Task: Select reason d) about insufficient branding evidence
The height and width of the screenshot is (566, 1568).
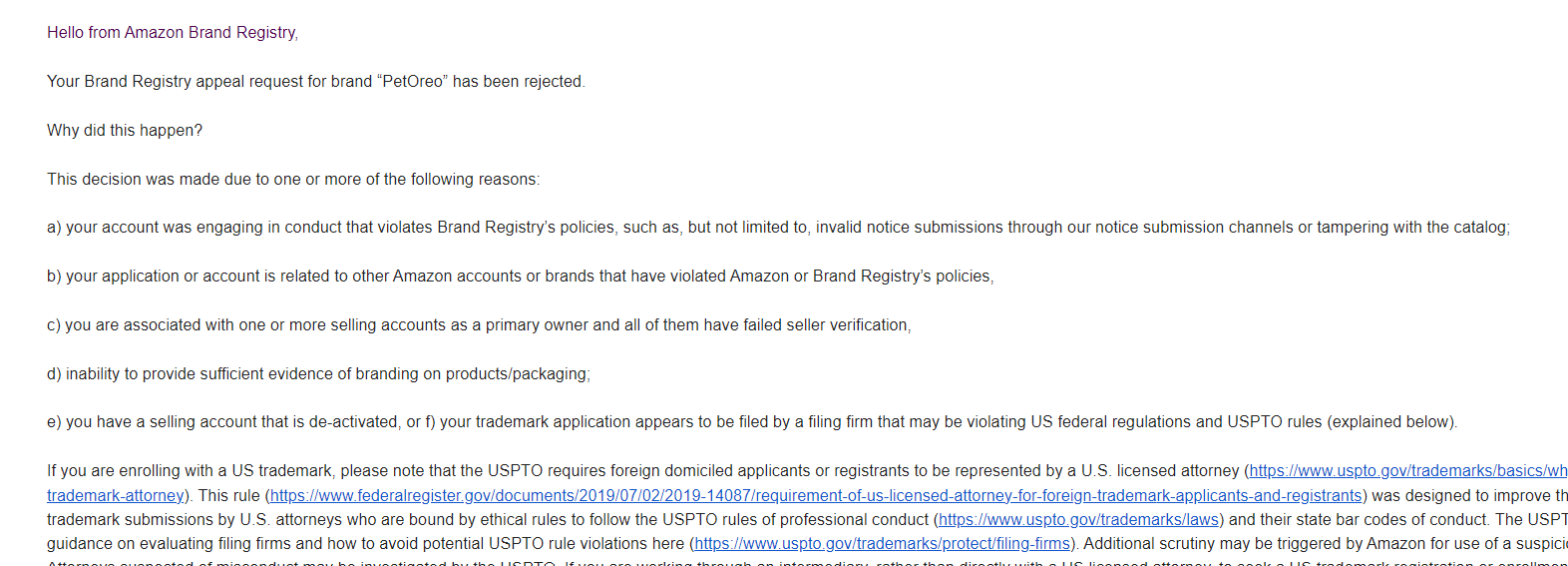Action: pyautogui.click(x=318, y=374)
